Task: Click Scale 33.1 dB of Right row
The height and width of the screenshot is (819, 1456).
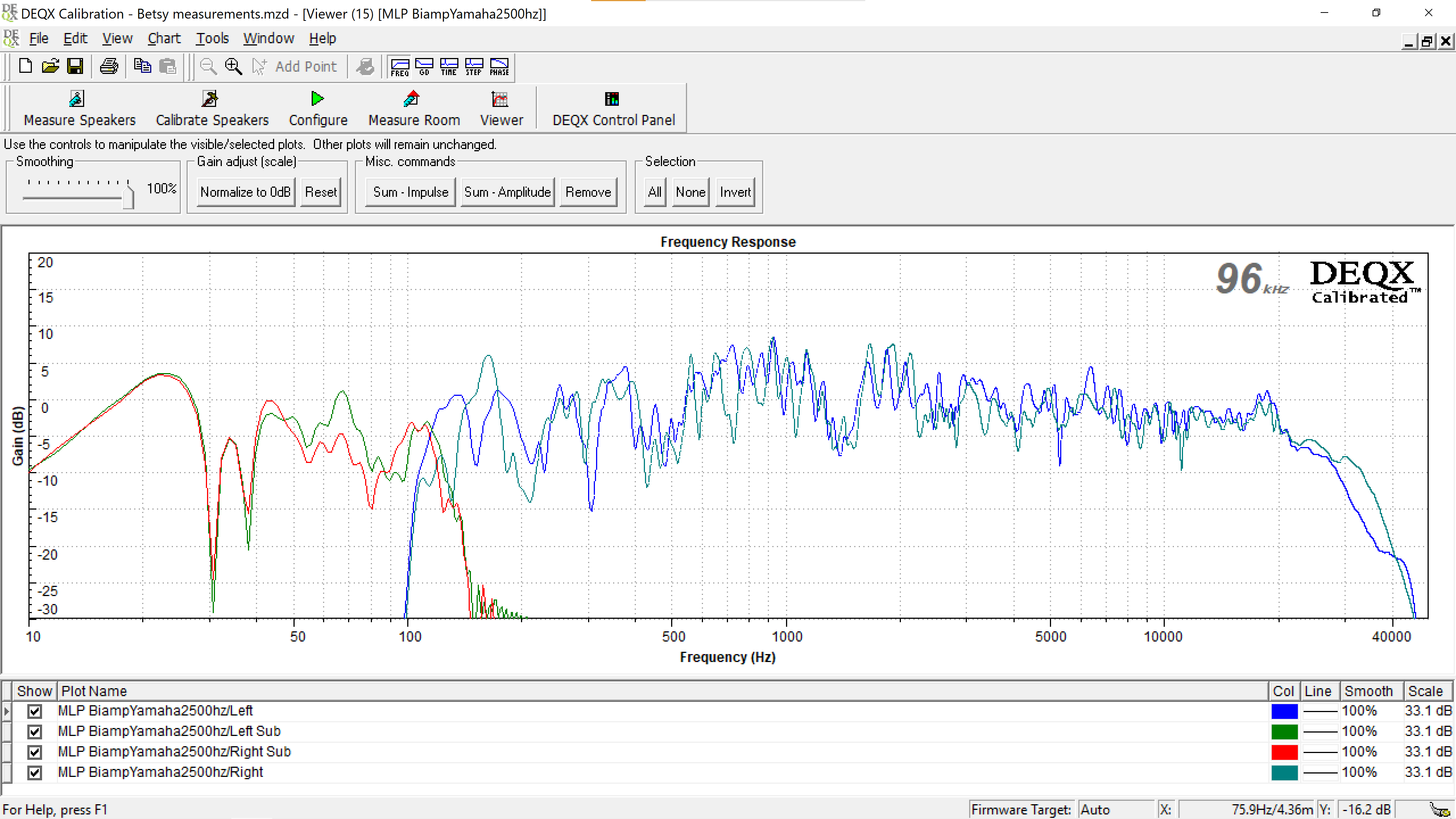Action: (1428, 772)
